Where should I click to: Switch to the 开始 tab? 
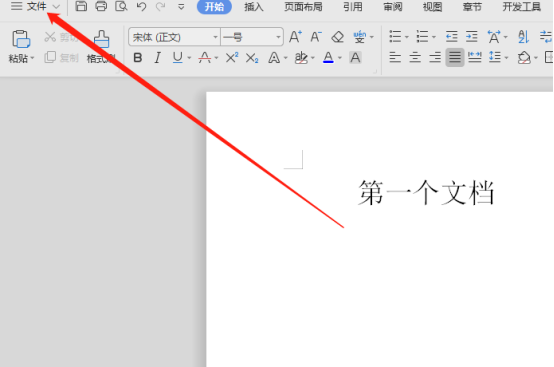click(x=214, y=7)
